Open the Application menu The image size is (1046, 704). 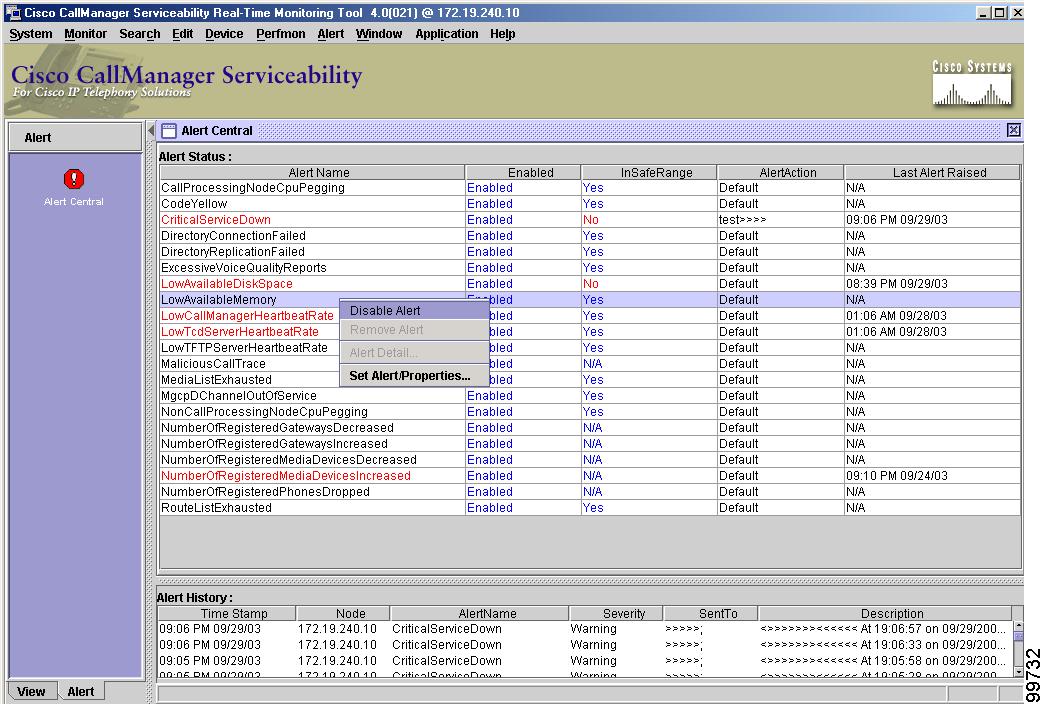point(447,34)
